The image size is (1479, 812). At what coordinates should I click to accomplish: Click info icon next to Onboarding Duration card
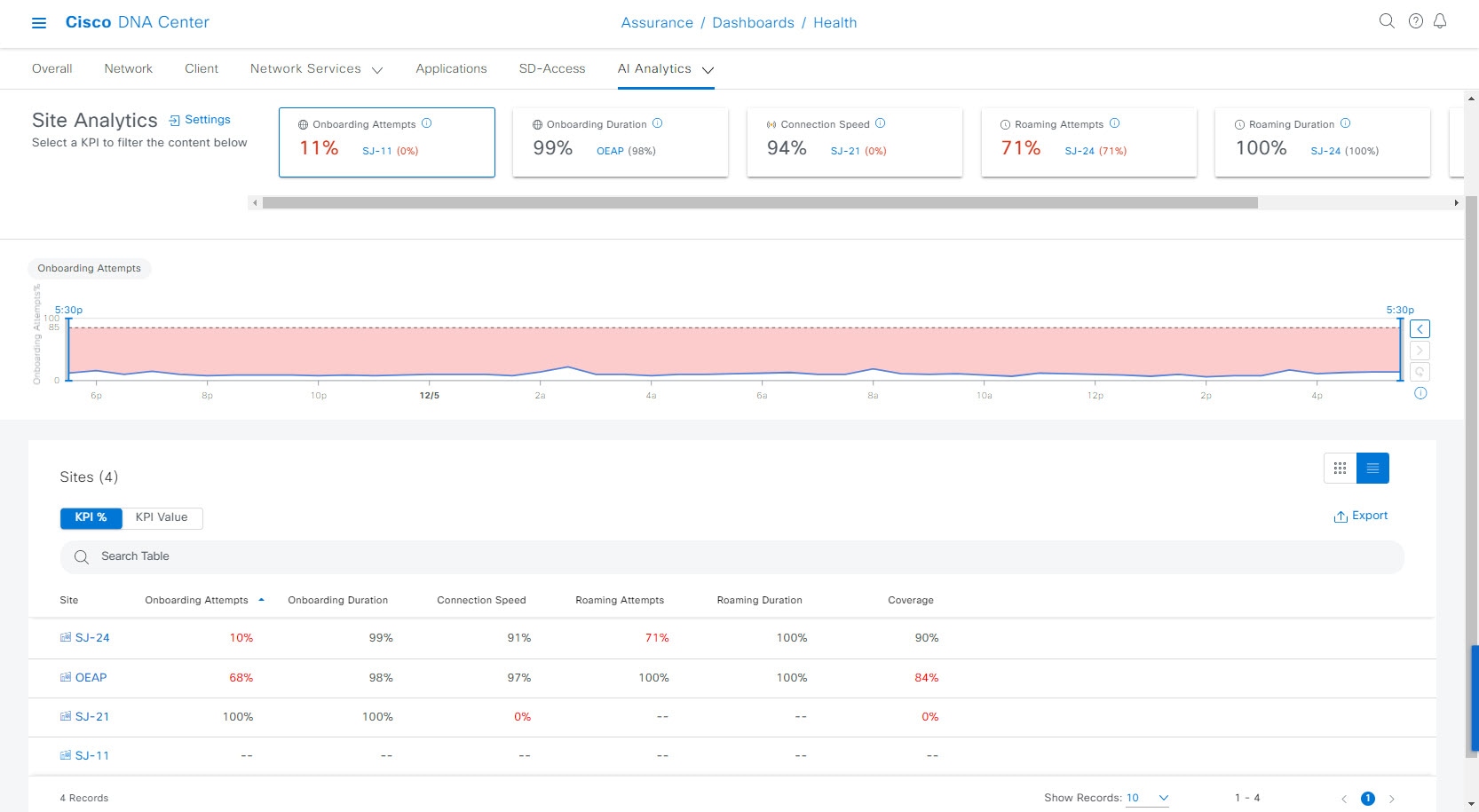pos(657,123)
